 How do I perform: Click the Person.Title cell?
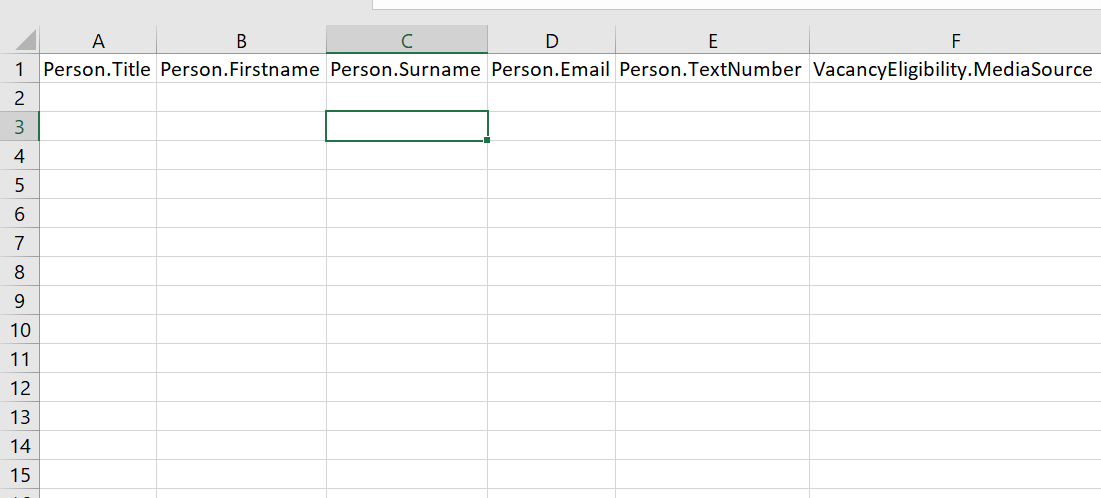[x=98, y=70]
